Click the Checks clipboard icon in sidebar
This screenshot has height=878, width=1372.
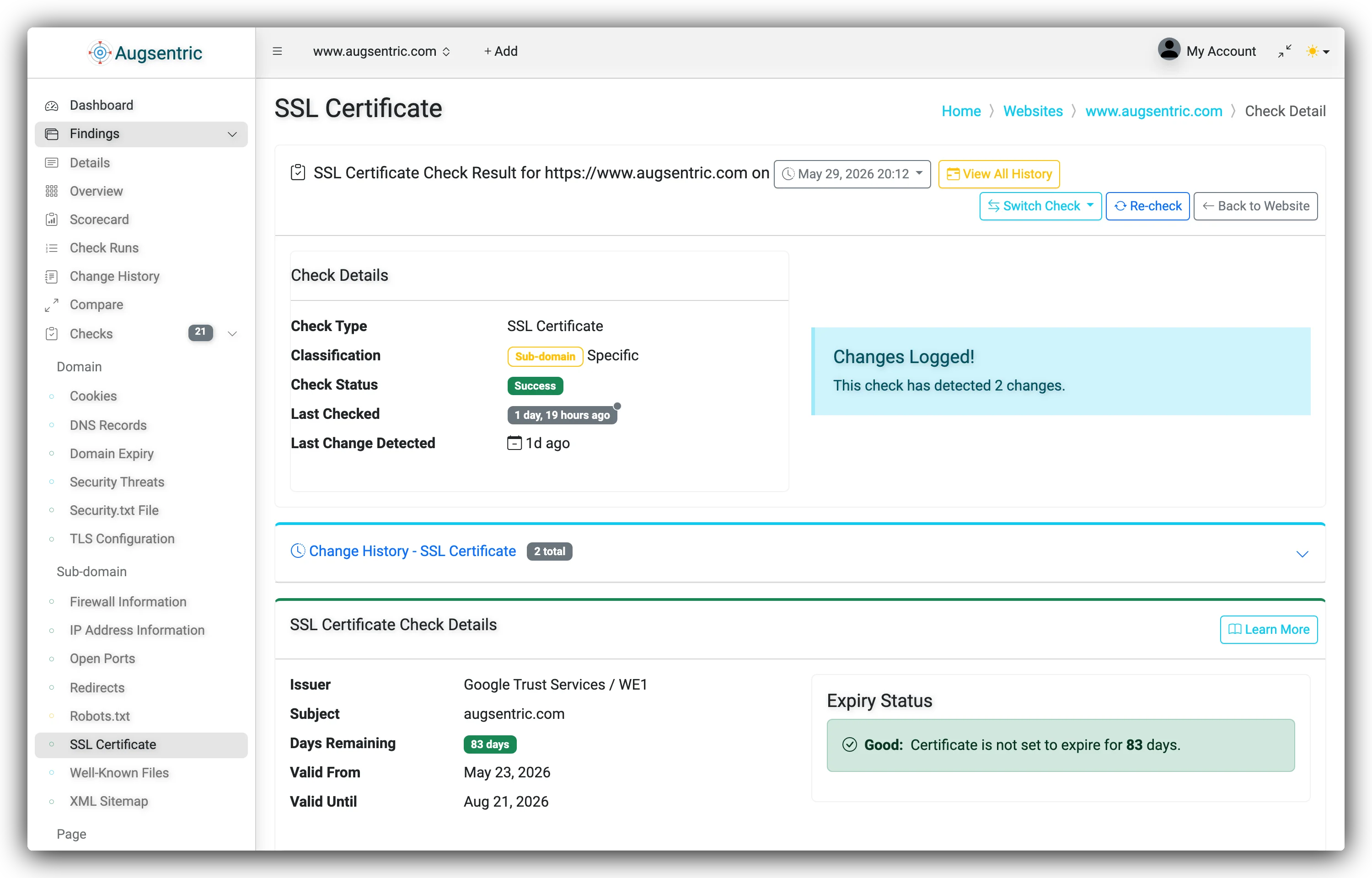click(52, 333)
